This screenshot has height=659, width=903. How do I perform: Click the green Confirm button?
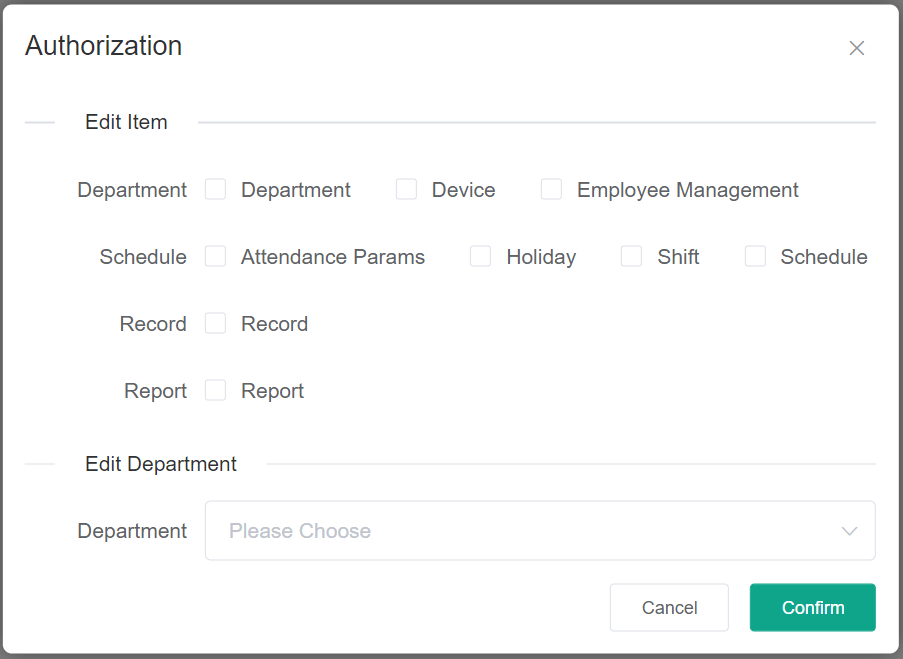point(812,608)
